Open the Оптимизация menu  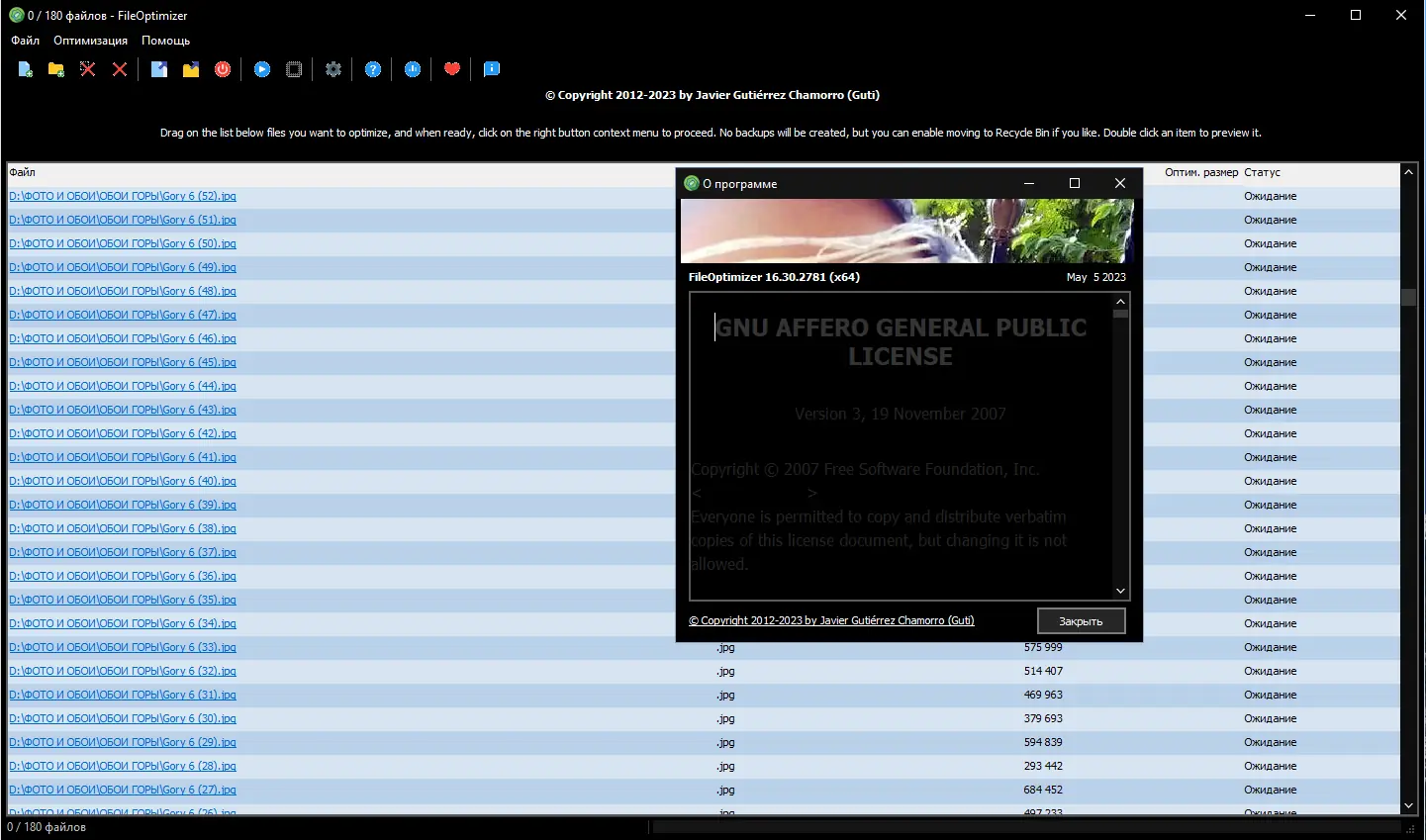90,41
